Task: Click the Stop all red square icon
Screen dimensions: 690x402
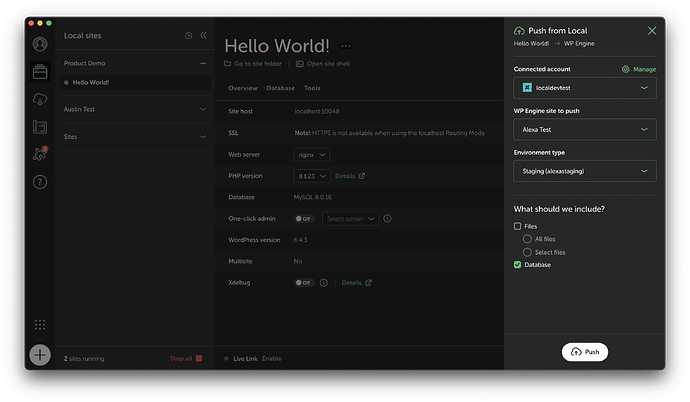Action: tap(199, 358)
